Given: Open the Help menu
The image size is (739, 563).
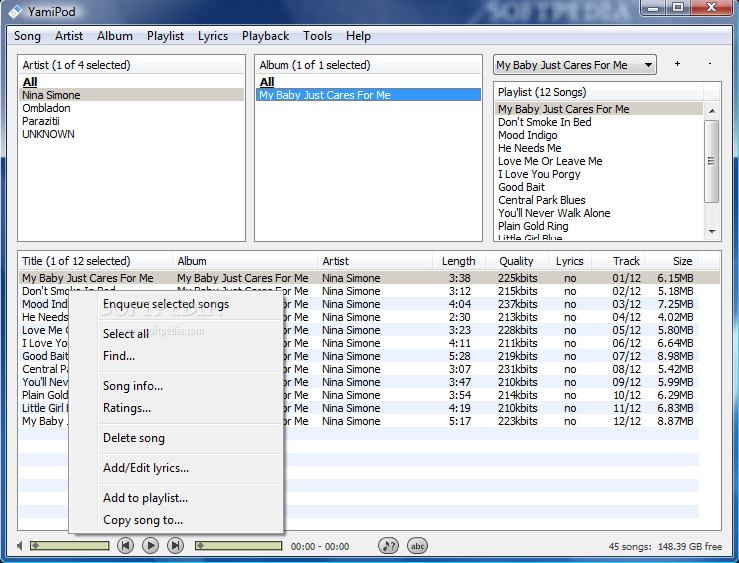Looking at the screenshot, I should click(358, 36).
